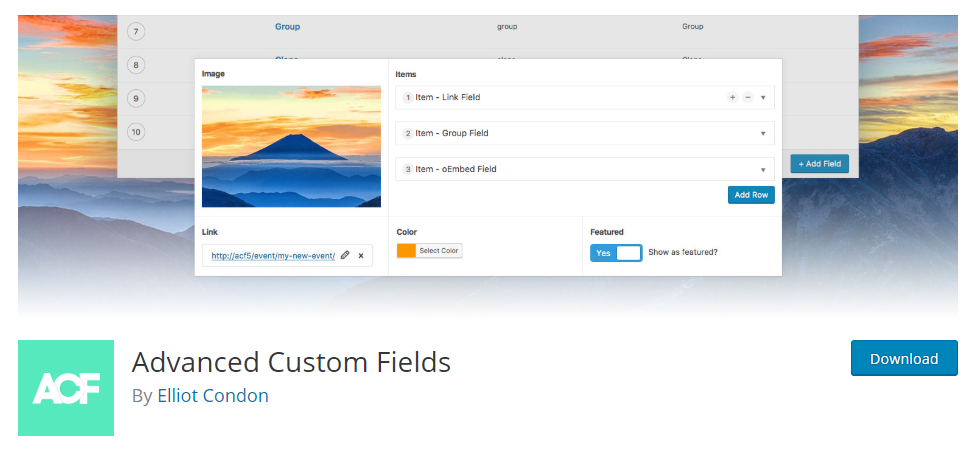
Task: Click the row number 9 circle handle
Action: pyautogui.click(x=136, y=98)
